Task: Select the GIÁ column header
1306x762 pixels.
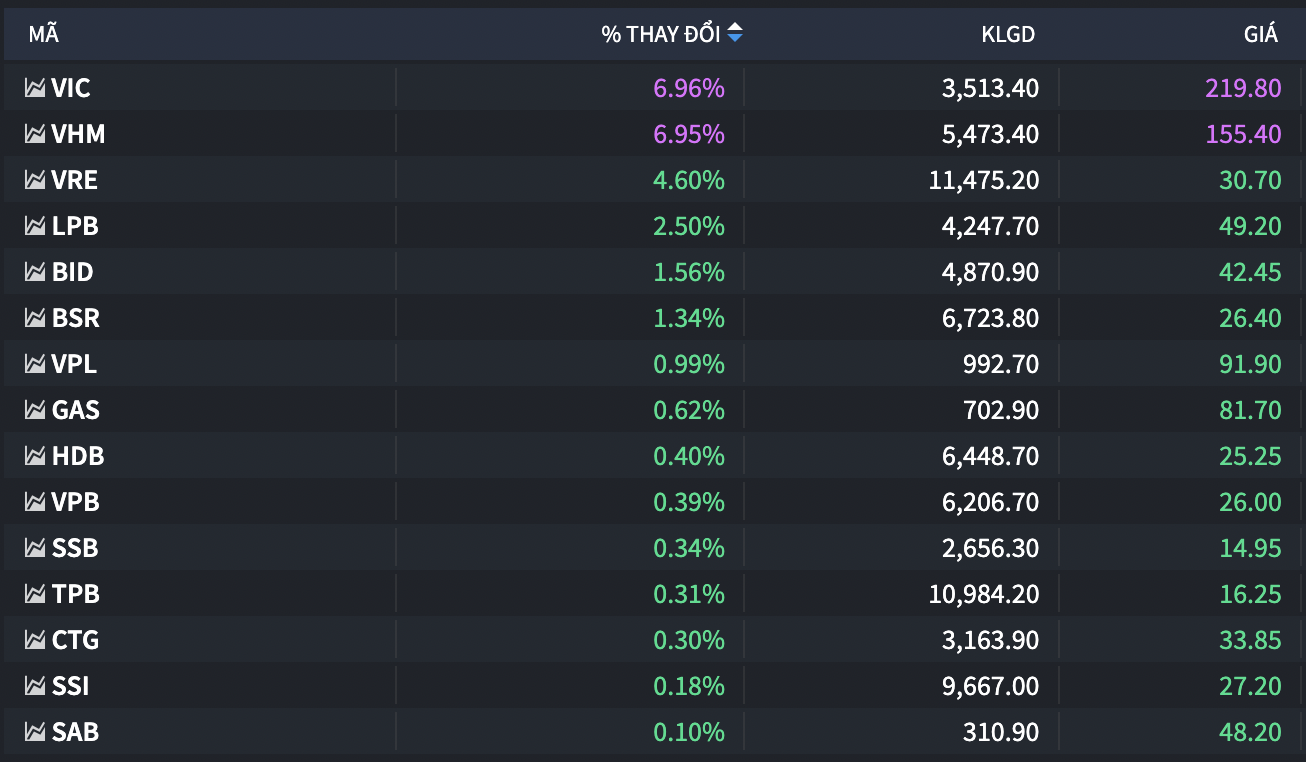Action: (1261, 34)
